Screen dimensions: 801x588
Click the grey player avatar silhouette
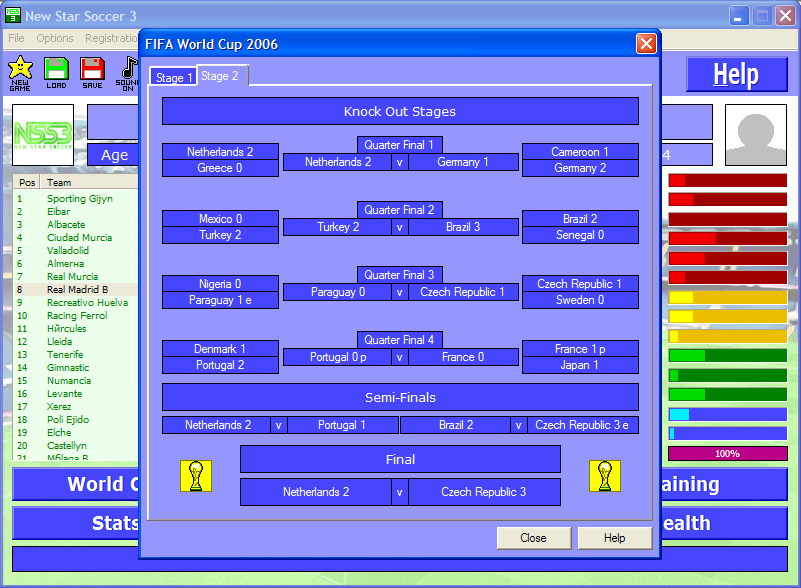755,134
